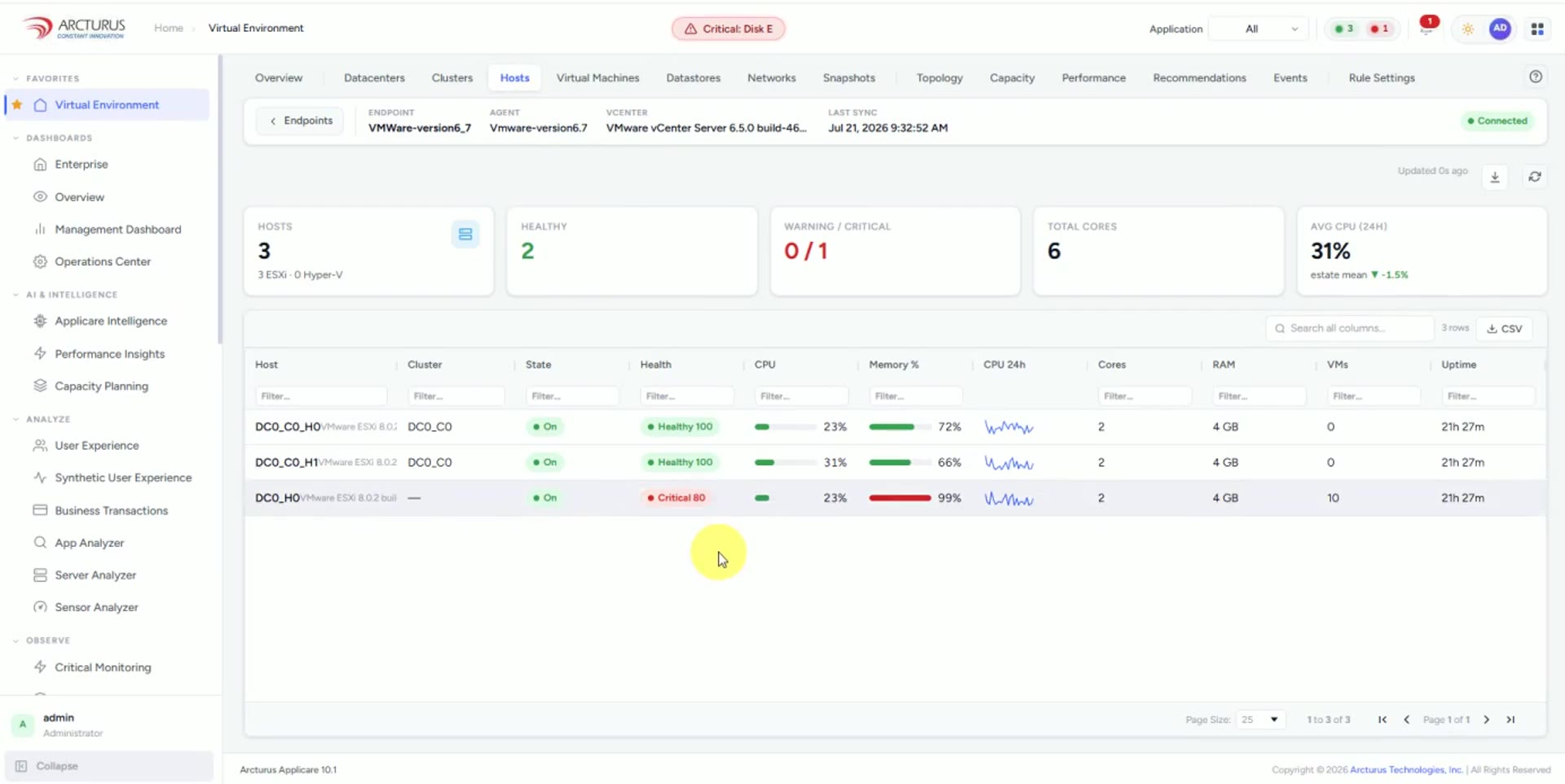
Task: Go to the previous page arrow
Action: coord(1406,720)
